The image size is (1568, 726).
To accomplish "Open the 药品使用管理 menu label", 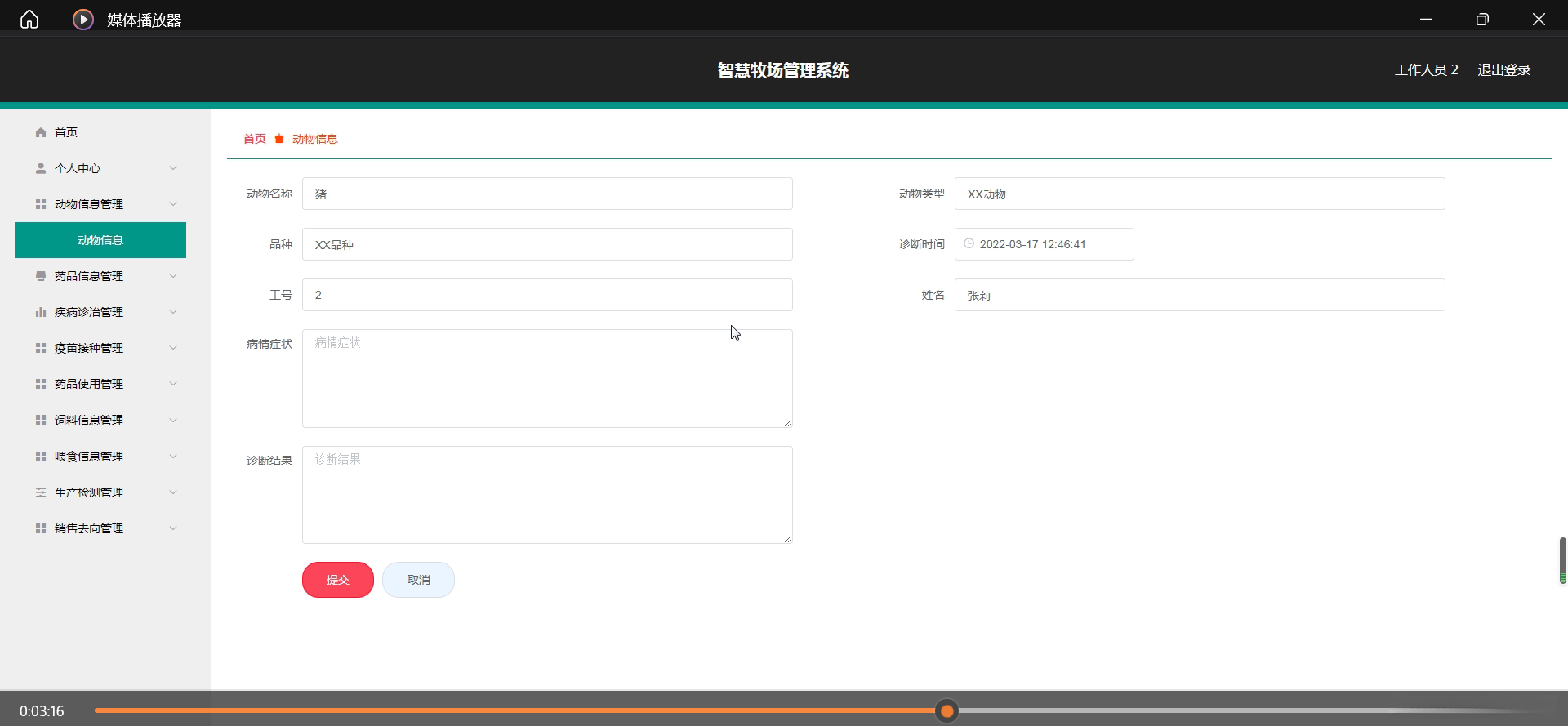I will tap(89, 384).
